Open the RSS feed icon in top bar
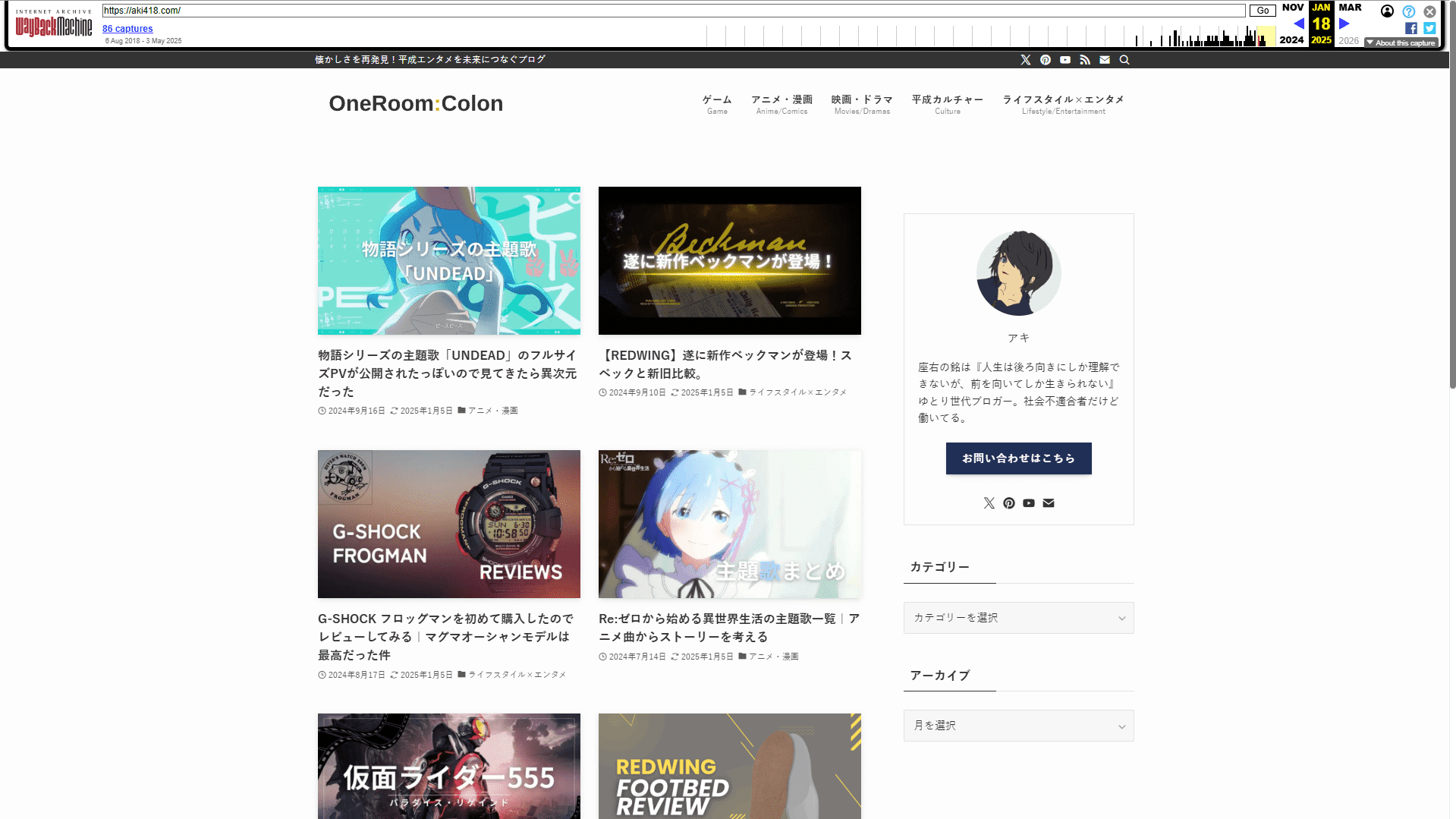1456x819 pixels. click(x=1085, y=60)
